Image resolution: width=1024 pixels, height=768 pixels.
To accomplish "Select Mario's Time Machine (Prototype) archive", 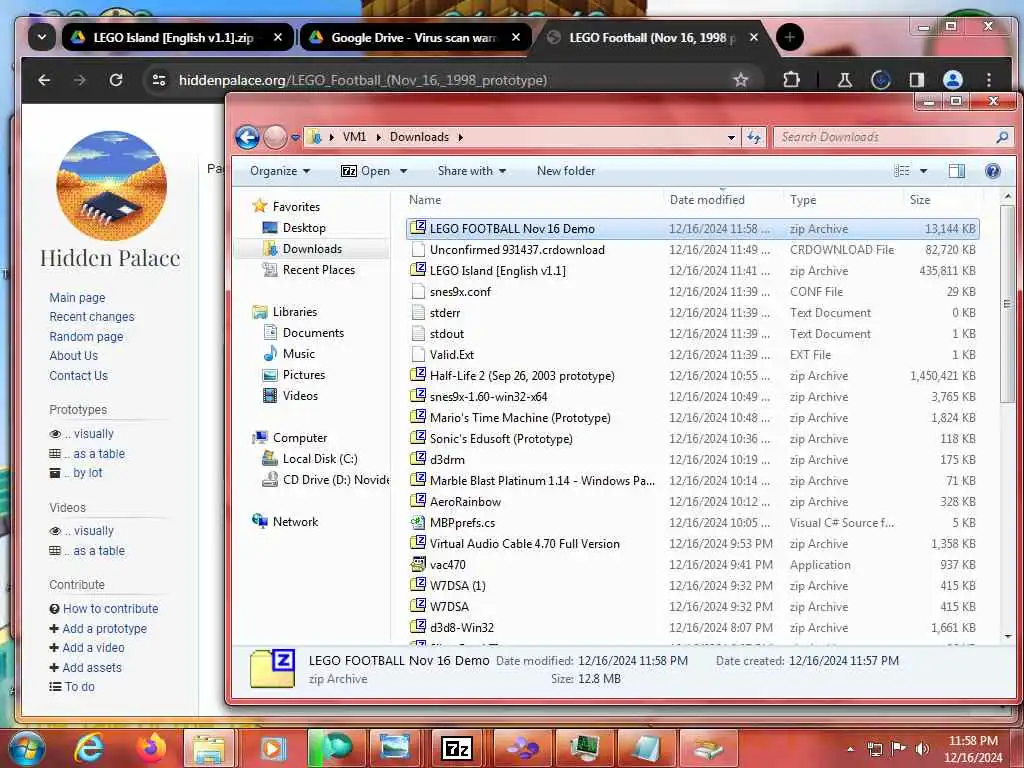I will (x=692, y=418).
